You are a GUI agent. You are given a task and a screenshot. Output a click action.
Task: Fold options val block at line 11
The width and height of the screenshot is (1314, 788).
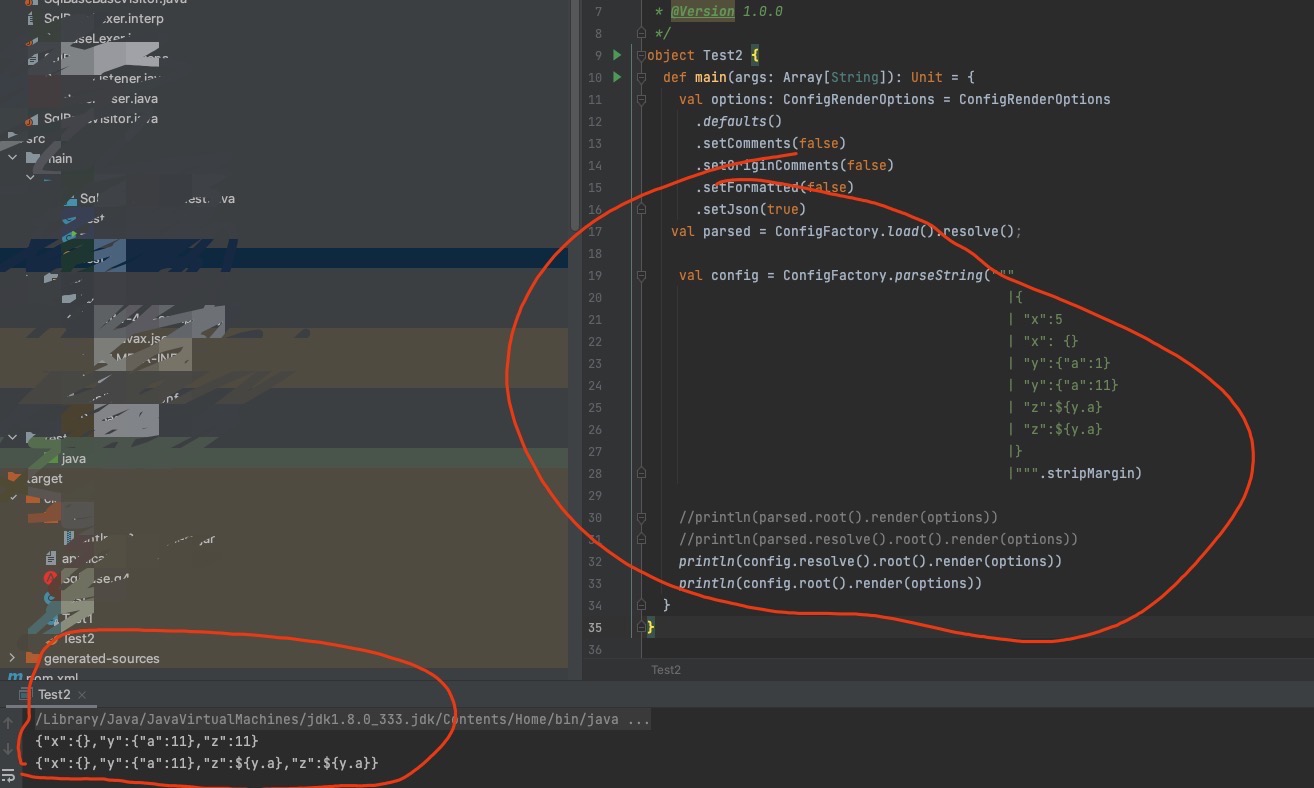click(x=641, y=99)
